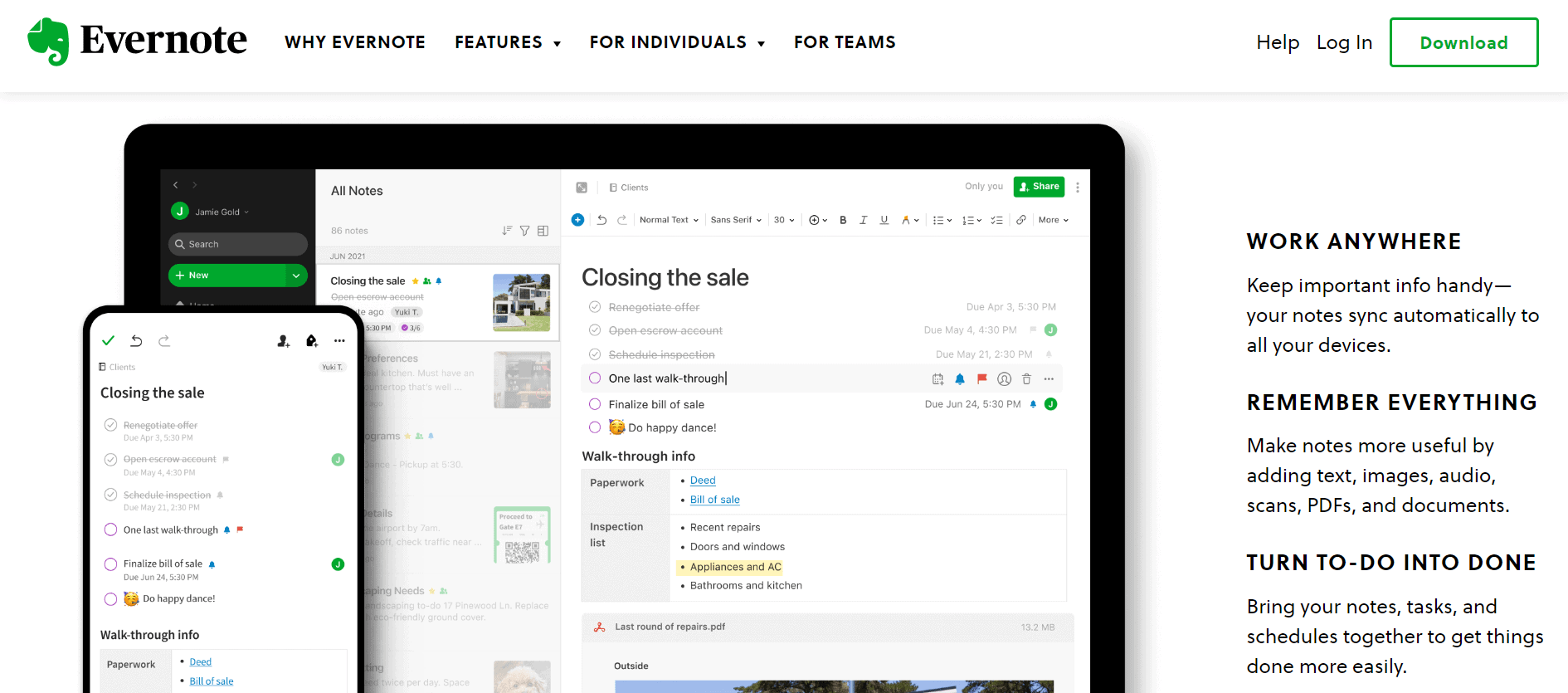Click reminder bell on walk-through task
The image size is (1568, 693).
click(x=960, y=379)
